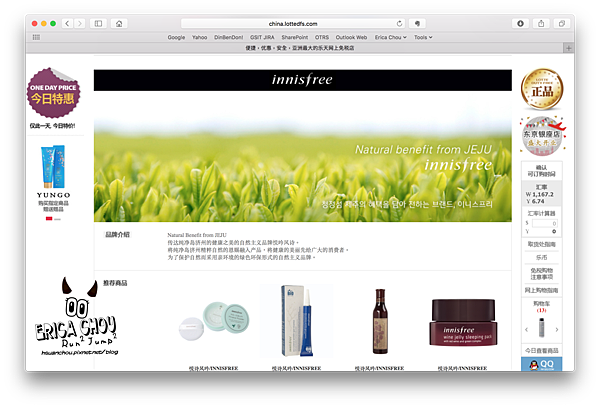Open the Yahoo bookmark
Viewport: 600px width, 408px height.
point(199,37)
